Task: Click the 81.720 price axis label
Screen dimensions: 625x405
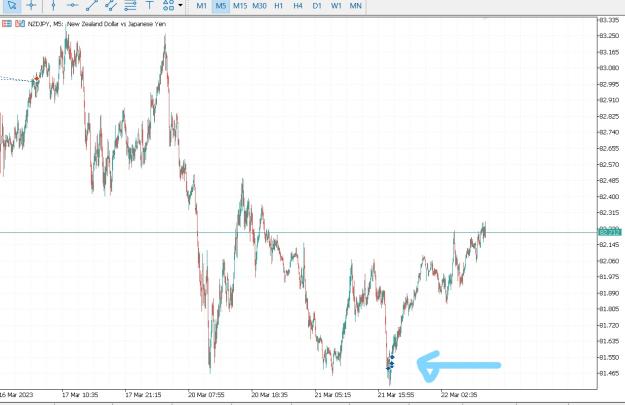Action: pos(609,326)
